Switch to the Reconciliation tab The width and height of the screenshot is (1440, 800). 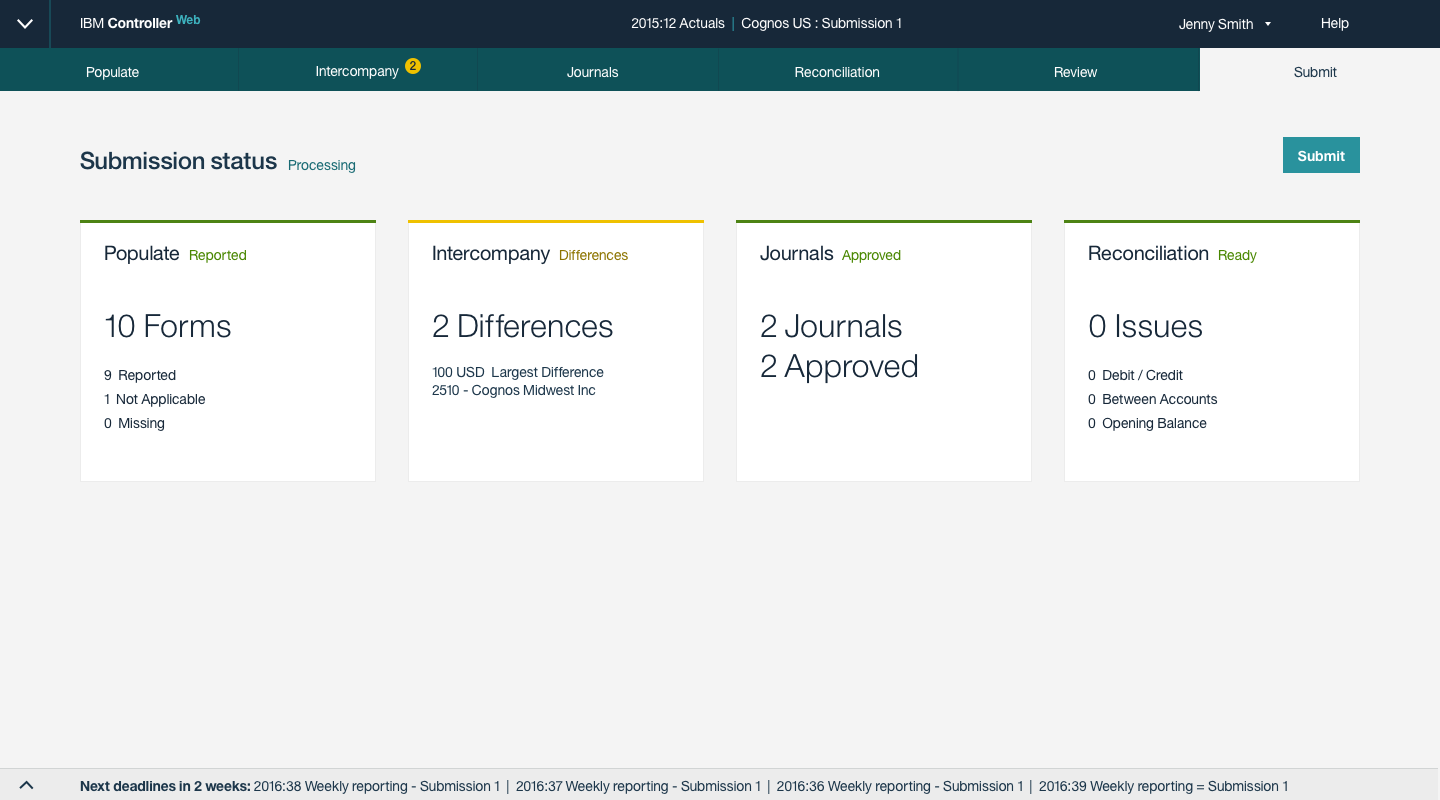click(x=838, y=72)
